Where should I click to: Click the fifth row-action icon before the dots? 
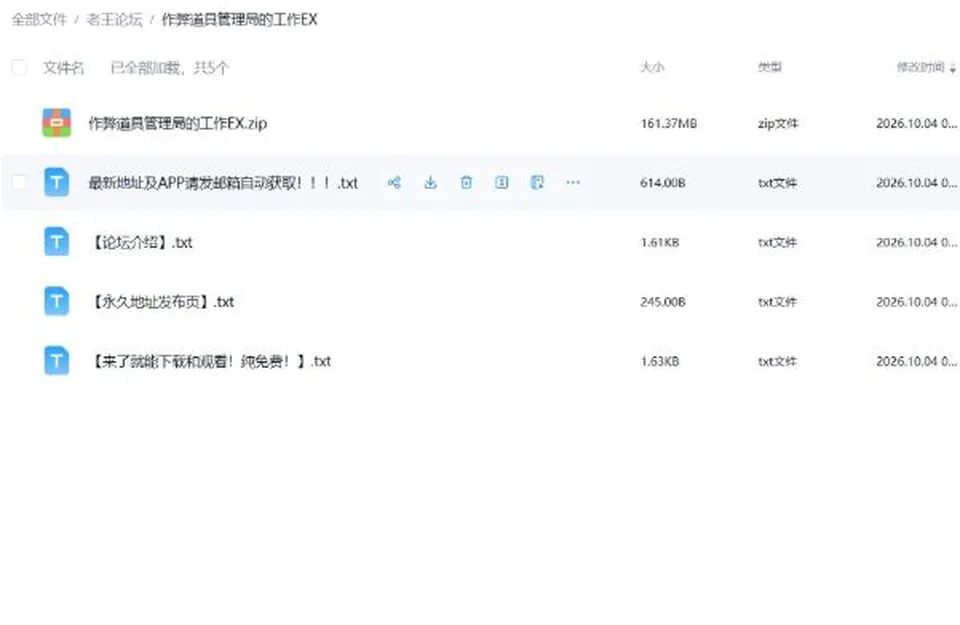point(537,182)
